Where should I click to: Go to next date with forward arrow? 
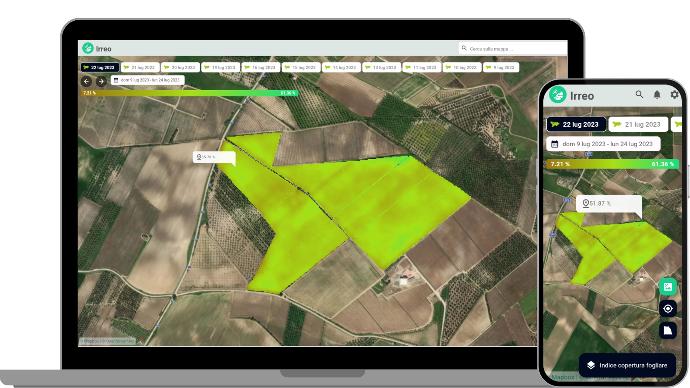click(x=101, y=81)
